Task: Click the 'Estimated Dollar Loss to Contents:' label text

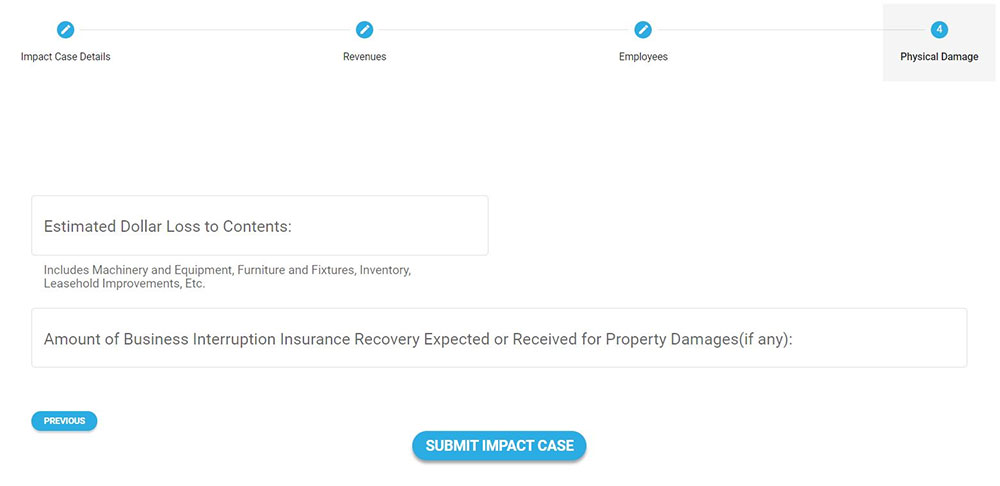Action: click(168, 227)
